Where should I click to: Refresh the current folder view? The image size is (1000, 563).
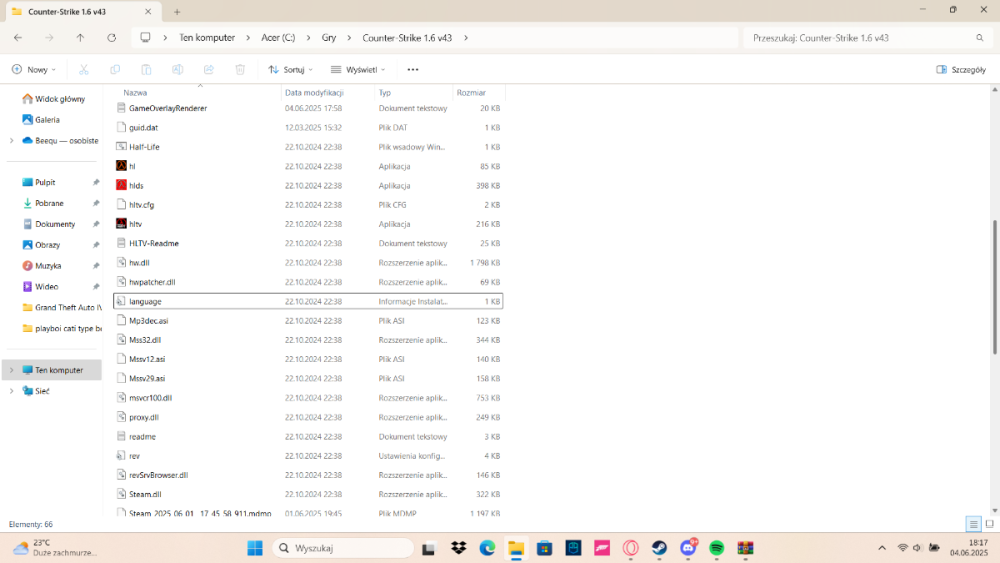(112, 38)
